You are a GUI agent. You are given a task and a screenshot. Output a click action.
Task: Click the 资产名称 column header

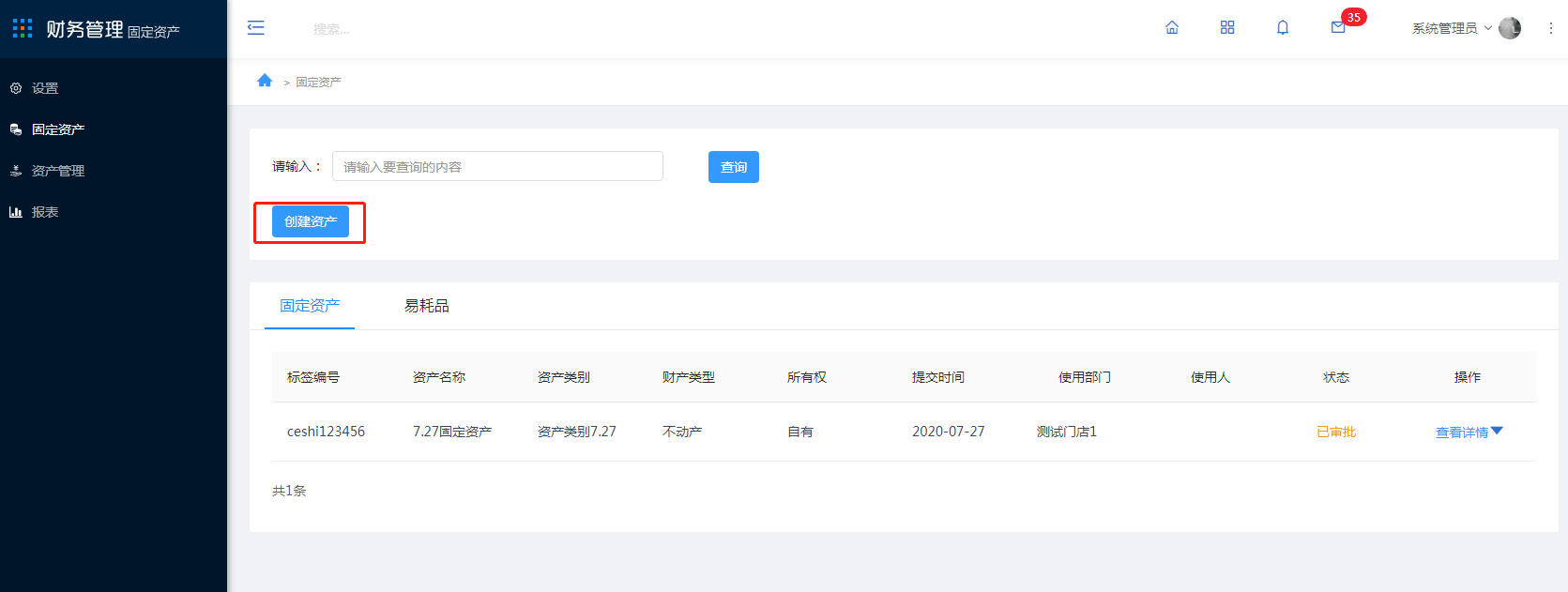(439, 377)
